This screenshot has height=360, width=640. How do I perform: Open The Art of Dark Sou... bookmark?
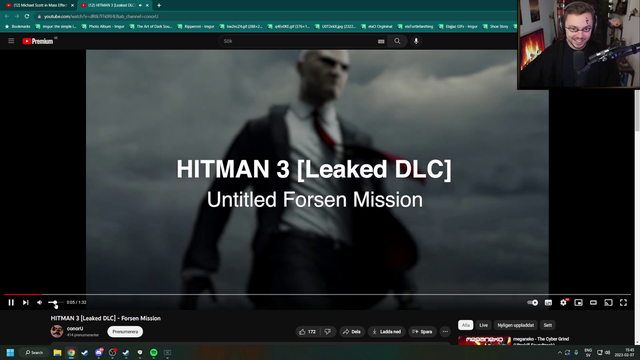pos(151,27)
